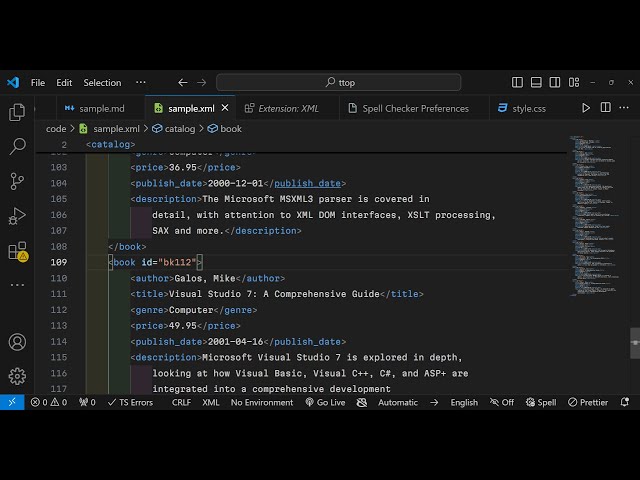Toggle the bottom panel layout button
This screenshot has height=480, width=640.
[x=537, y=82]
